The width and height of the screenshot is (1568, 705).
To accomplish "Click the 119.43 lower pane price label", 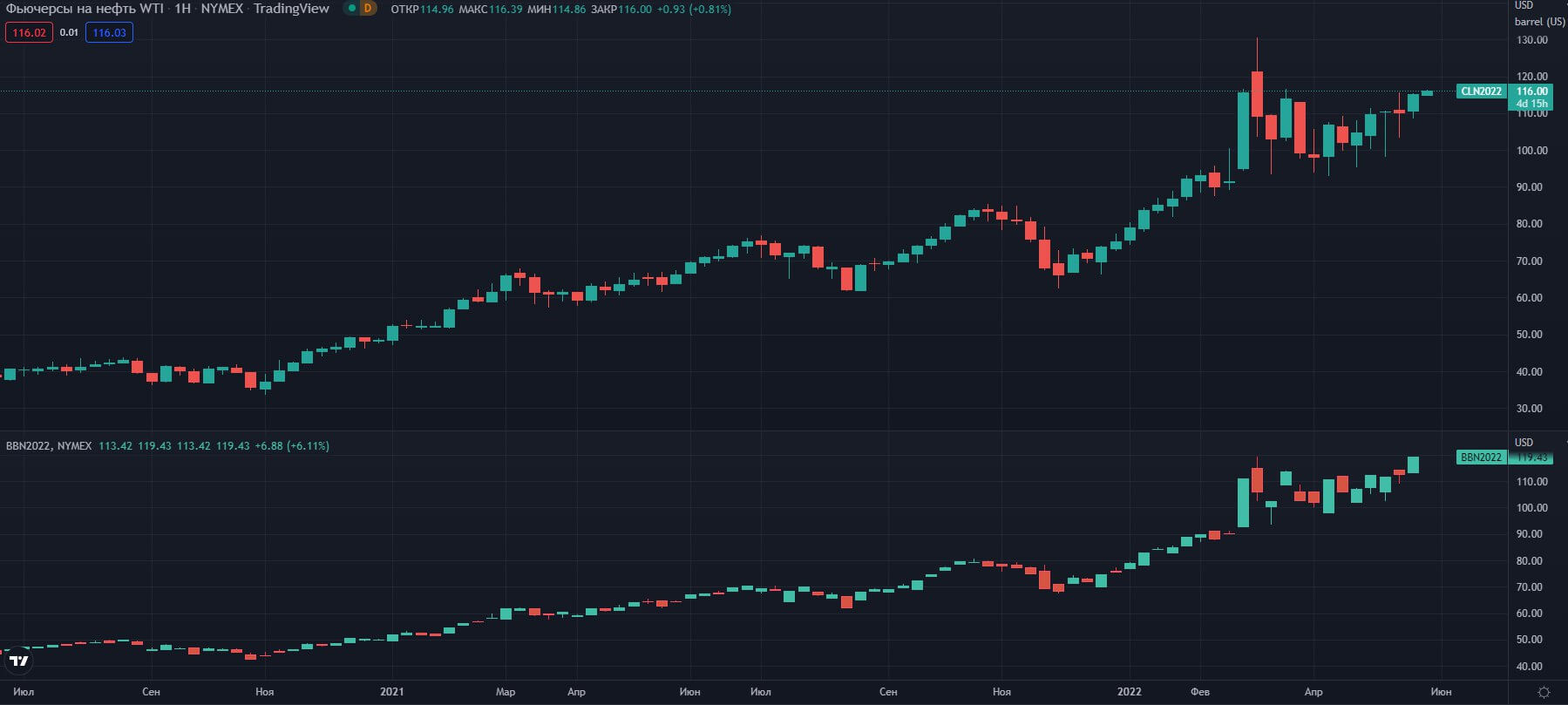I will 1531,458.
